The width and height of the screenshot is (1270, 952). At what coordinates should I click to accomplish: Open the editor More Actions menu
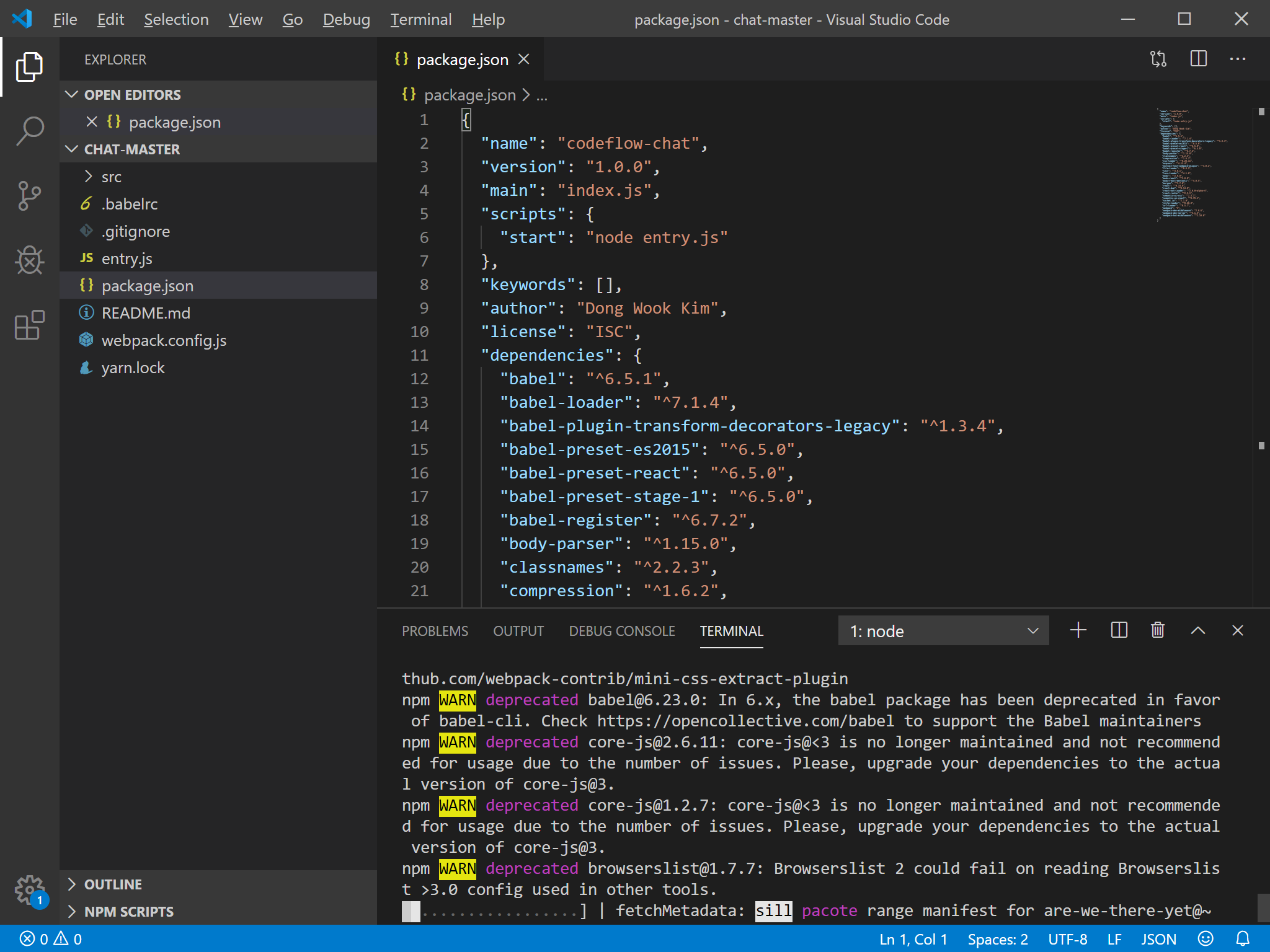tap(1238, 59)
